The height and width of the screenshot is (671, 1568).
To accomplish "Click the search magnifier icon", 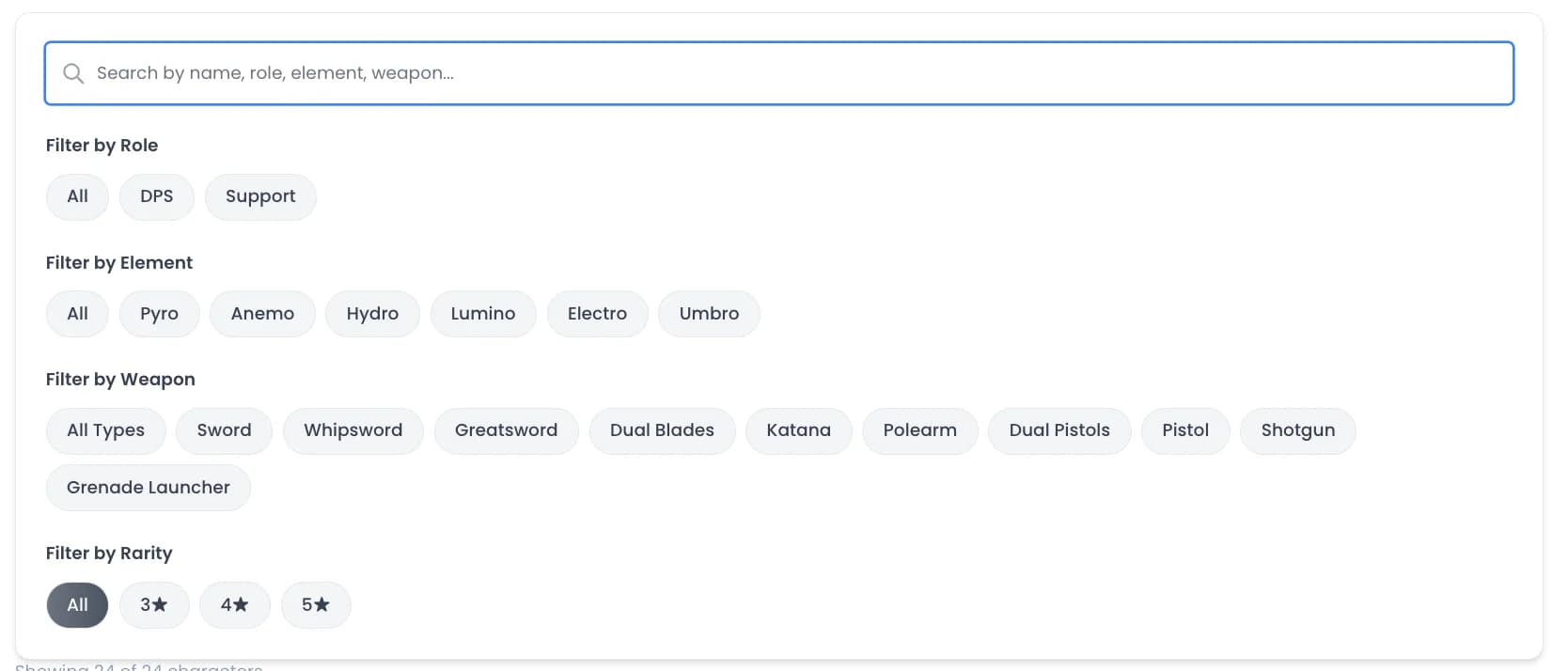I will [73, 73].
